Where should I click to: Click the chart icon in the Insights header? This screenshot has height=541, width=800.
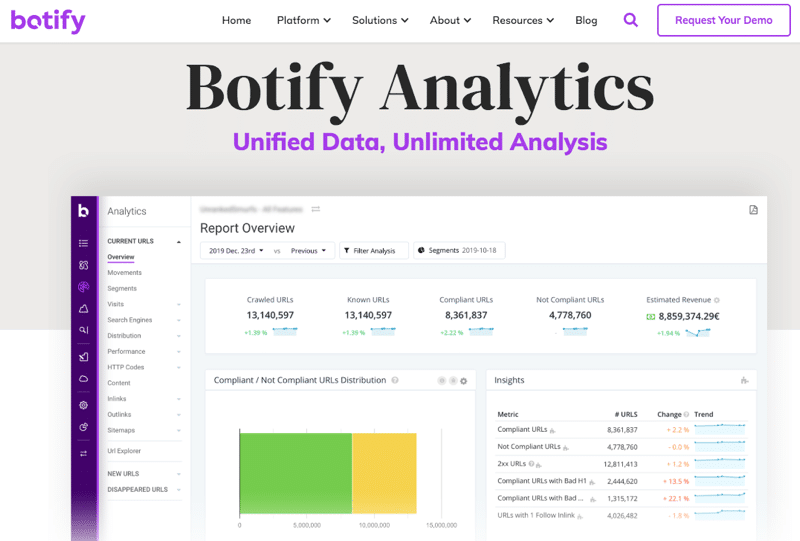click(x=744, y=380)
